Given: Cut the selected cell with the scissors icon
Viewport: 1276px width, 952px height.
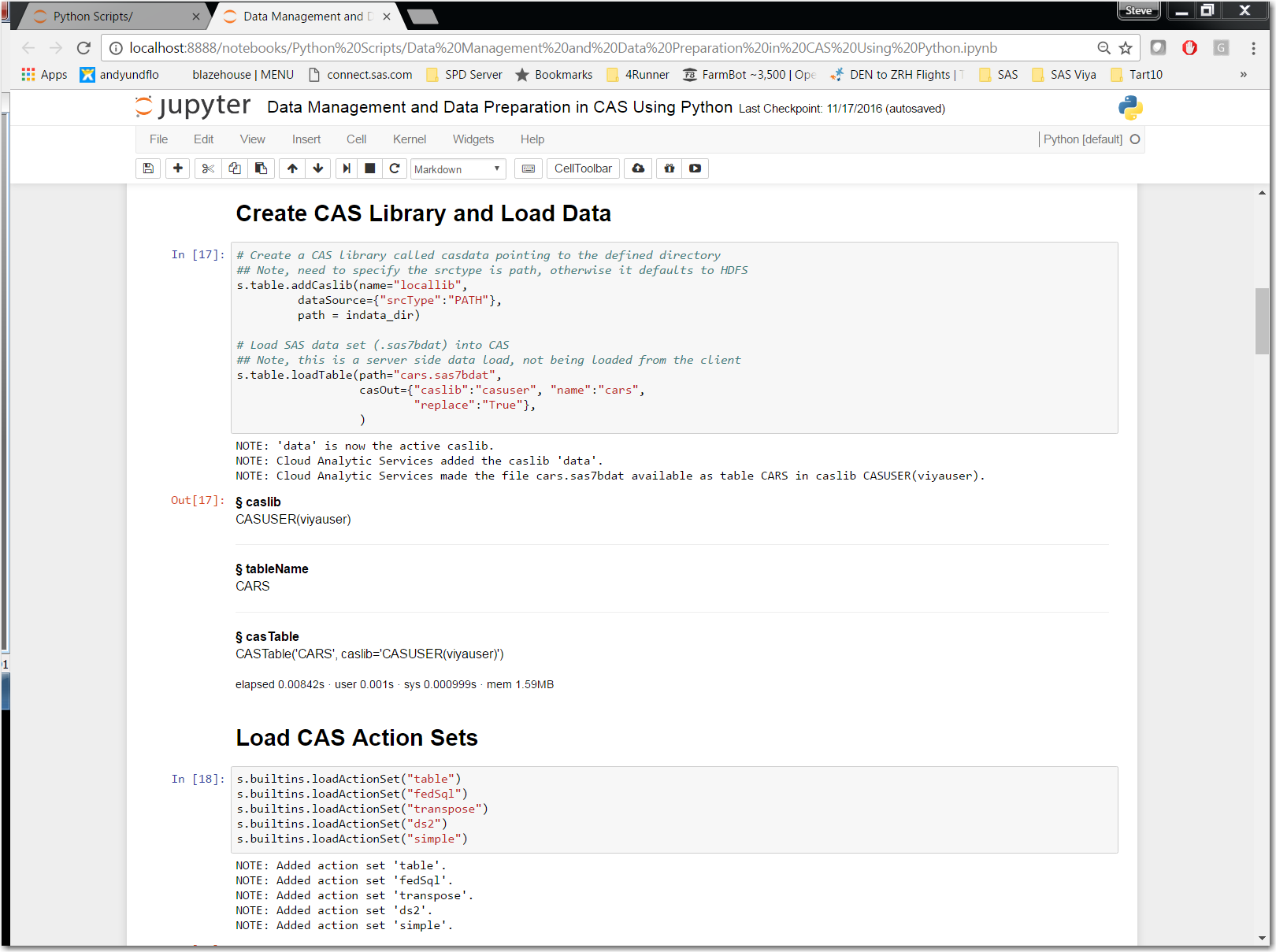Looking at the screenshot, I should pos(208,169).
